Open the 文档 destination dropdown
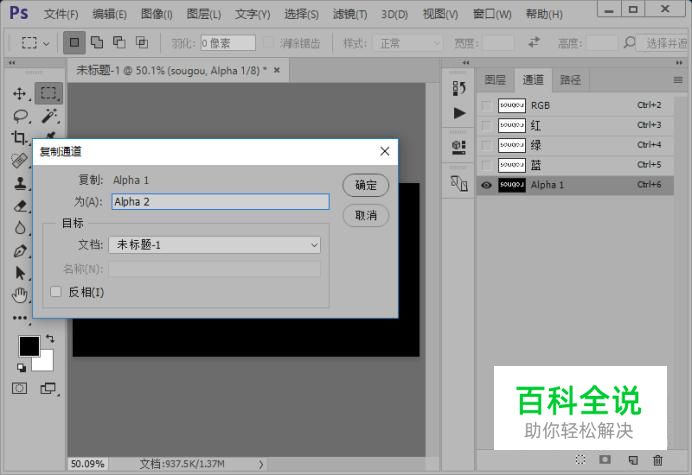The width and height of the screenshot is (692, 475). [x=214, y=245]
